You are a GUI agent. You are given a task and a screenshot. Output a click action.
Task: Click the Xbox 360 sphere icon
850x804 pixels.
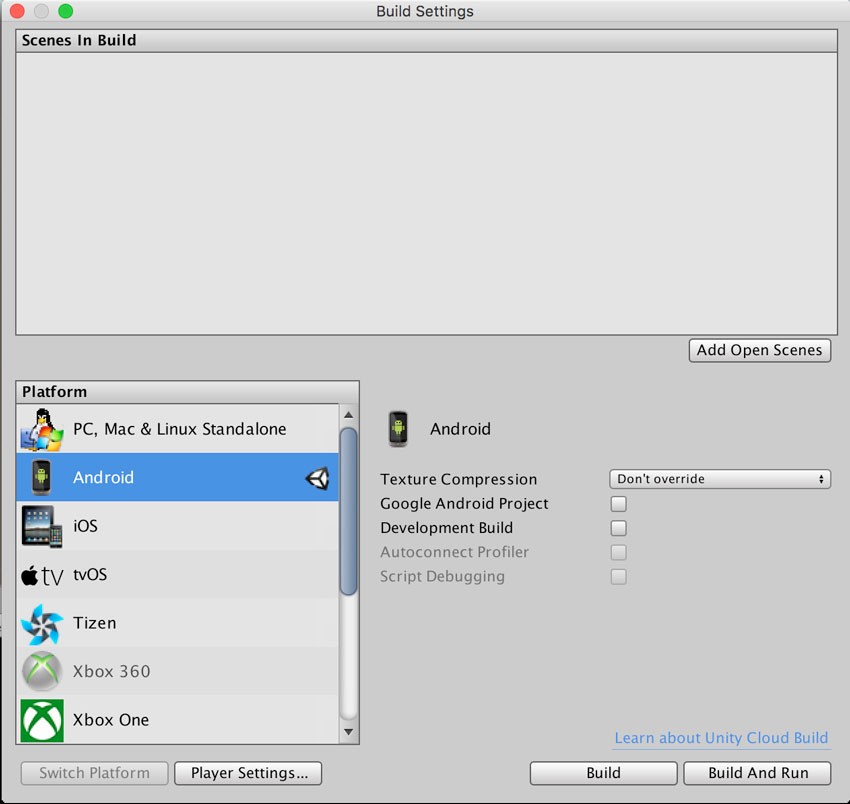point(42,672)
